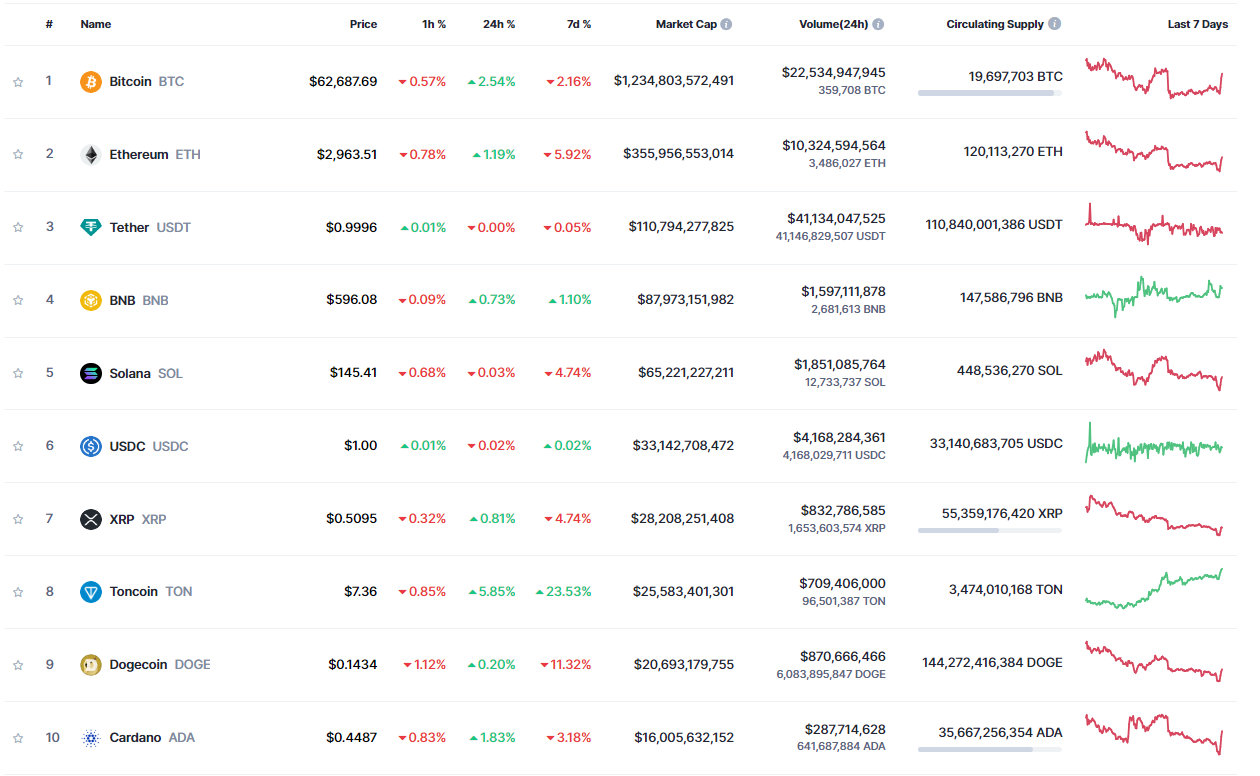Click the Dogecoin logo icon

91,665
